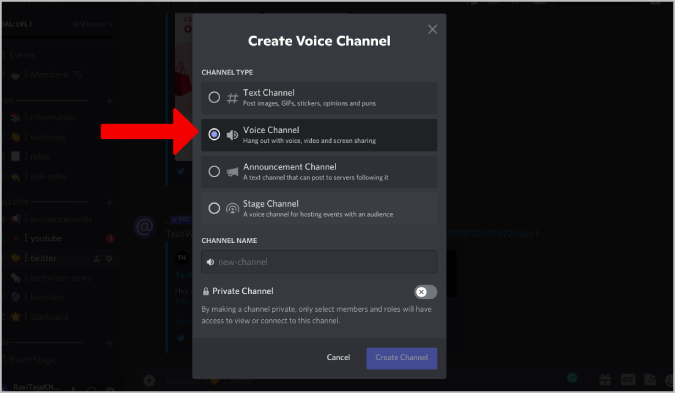Open the techwiser-news channel
This screenshot has width=675, height=393.
61,278
